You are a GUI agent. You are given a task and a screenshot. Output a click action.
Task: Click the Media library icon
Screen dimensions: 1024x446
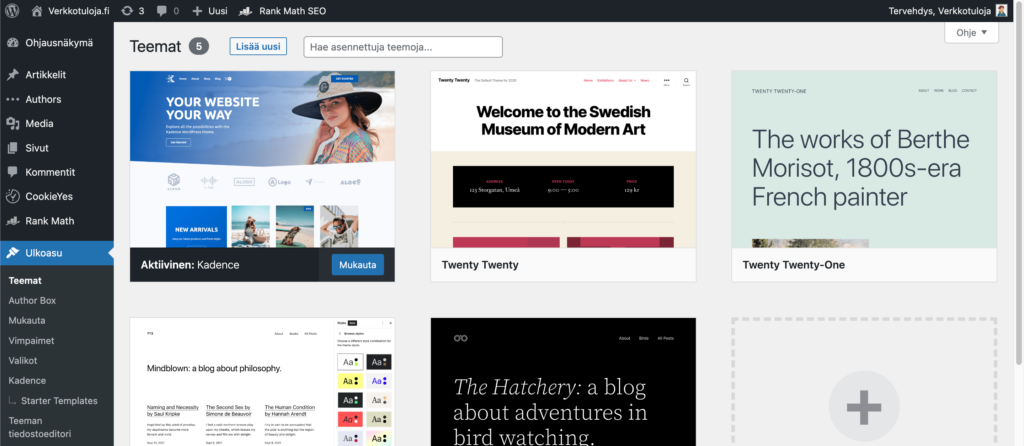pos(12,123)
